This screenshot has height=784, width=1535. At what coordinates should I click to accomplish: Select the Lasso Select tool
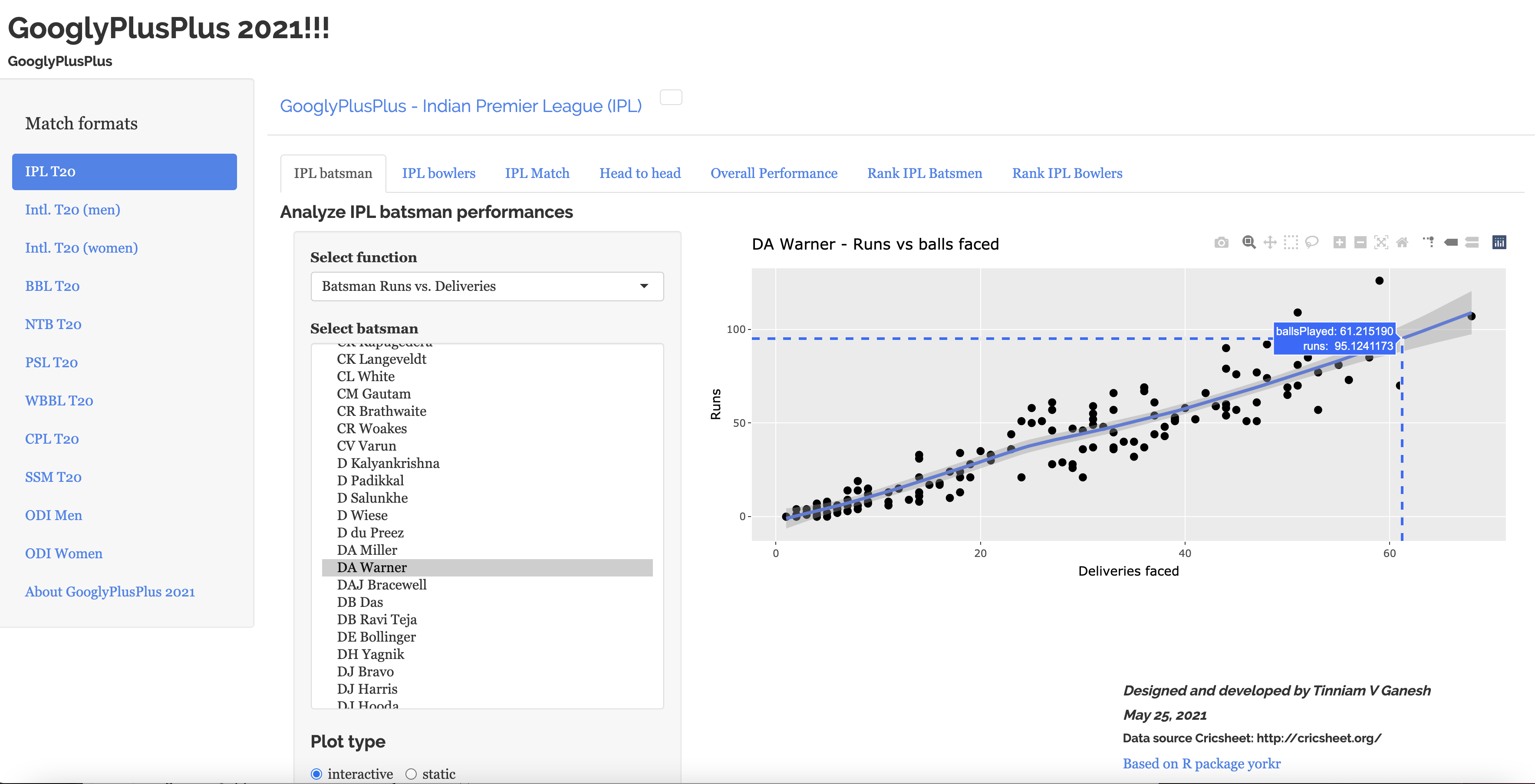point(1311,243)
